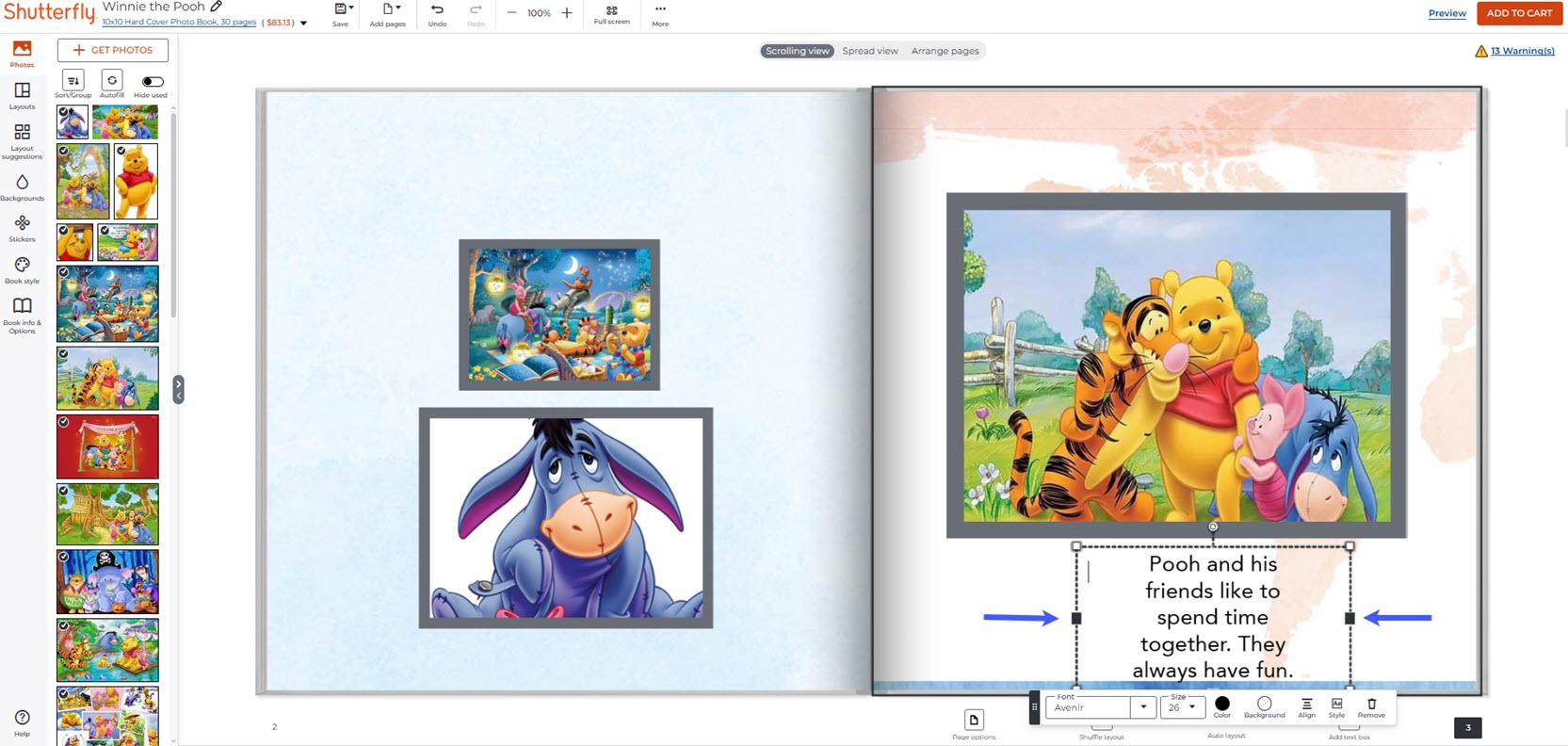Click the Avenir font name field
Screen dimensions: 1568x746
(1089, 707)
